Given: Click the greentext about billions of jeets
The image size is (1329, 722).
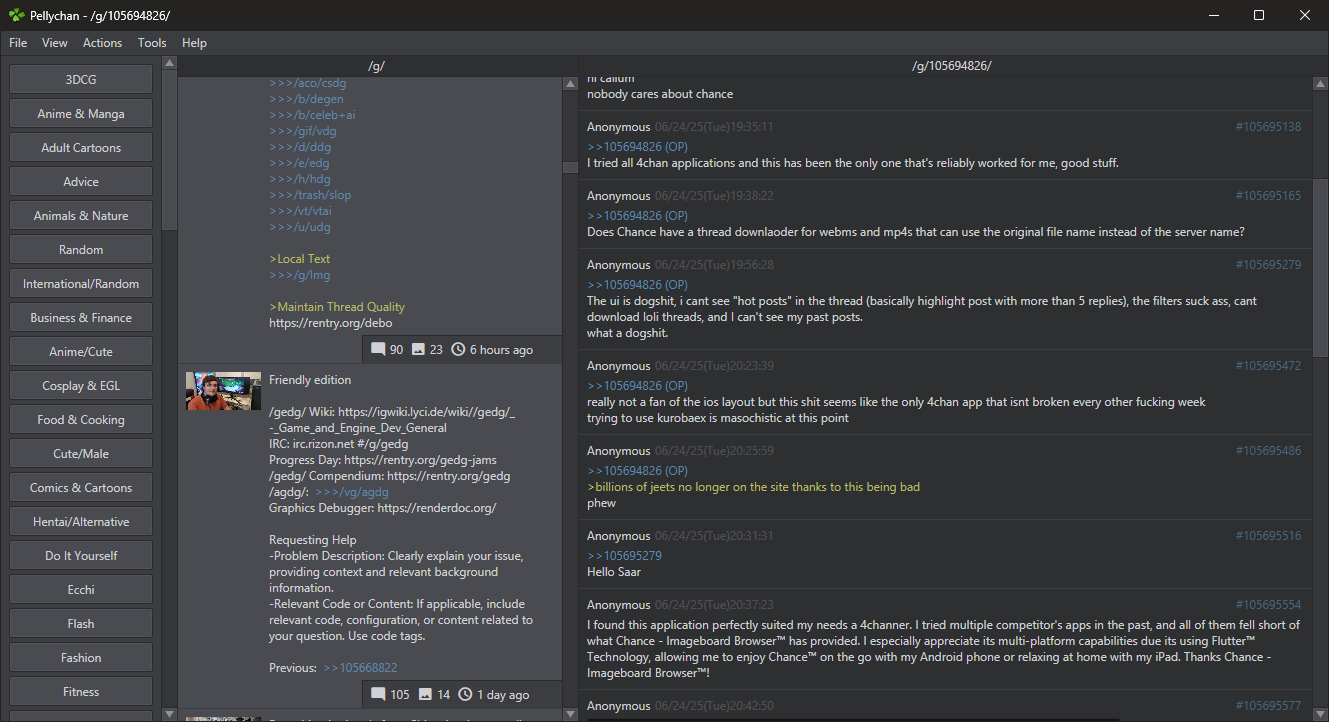Looking at the screenshot, I should (753, 487).
